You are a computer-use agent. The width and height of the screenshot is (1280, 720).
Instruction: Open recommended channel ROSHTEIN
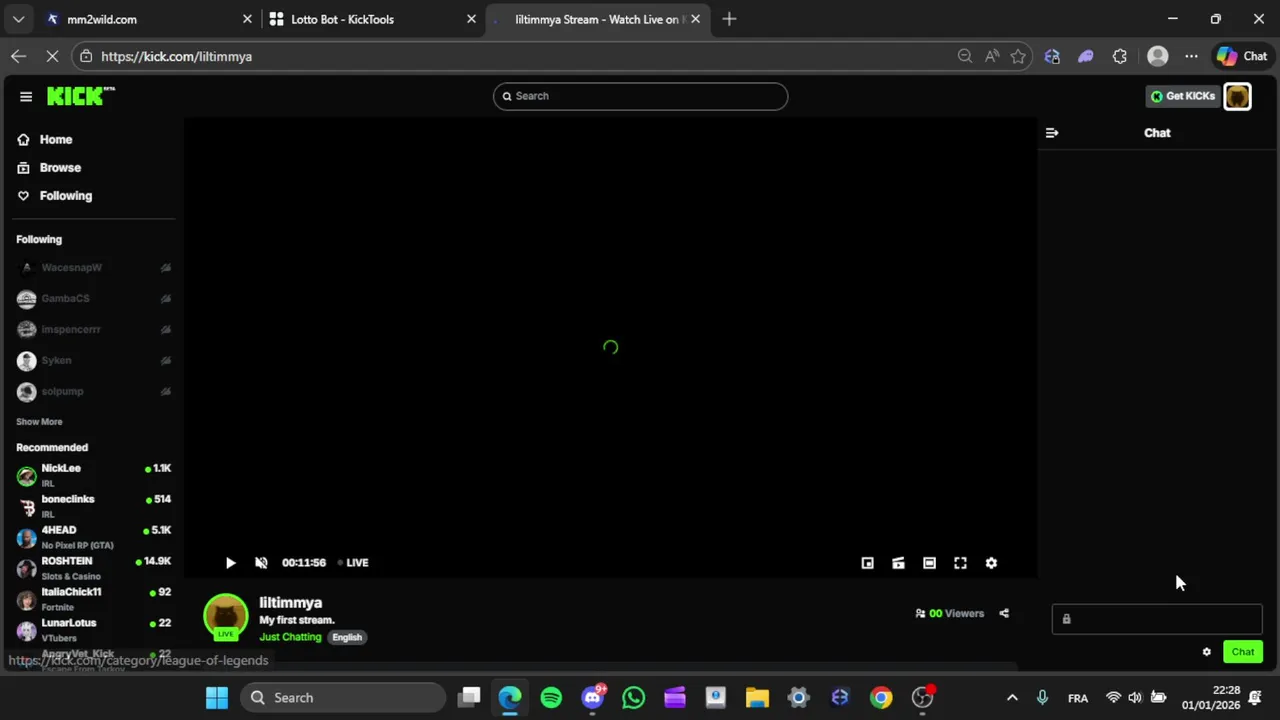tap(94, 568)
